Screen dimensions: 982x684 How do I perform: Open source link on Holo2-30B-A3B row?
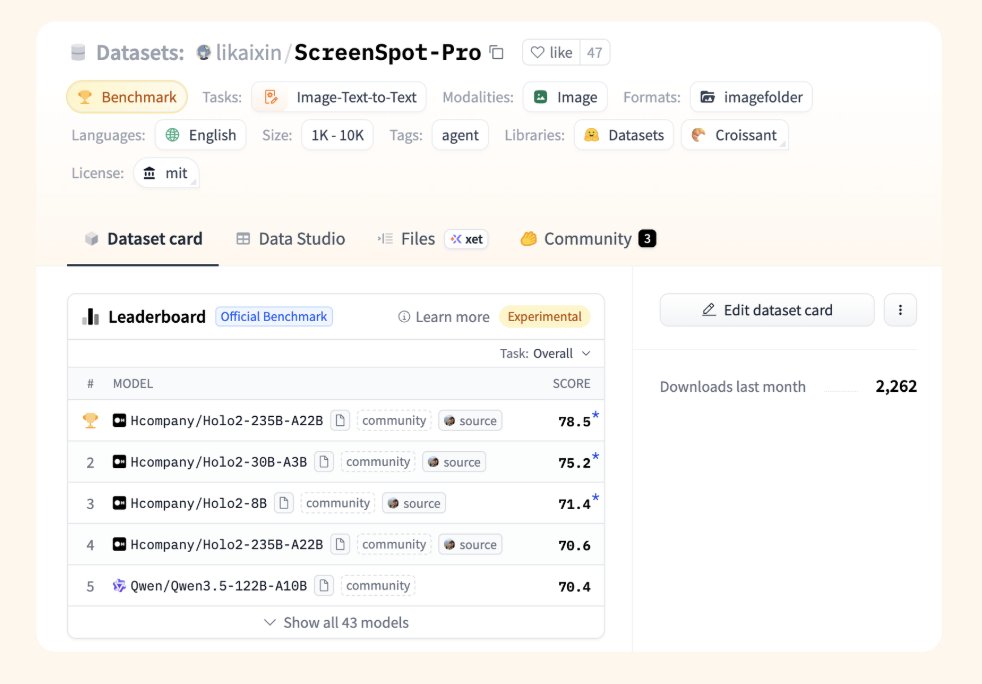pyautogui.click(x=454, y=462)
